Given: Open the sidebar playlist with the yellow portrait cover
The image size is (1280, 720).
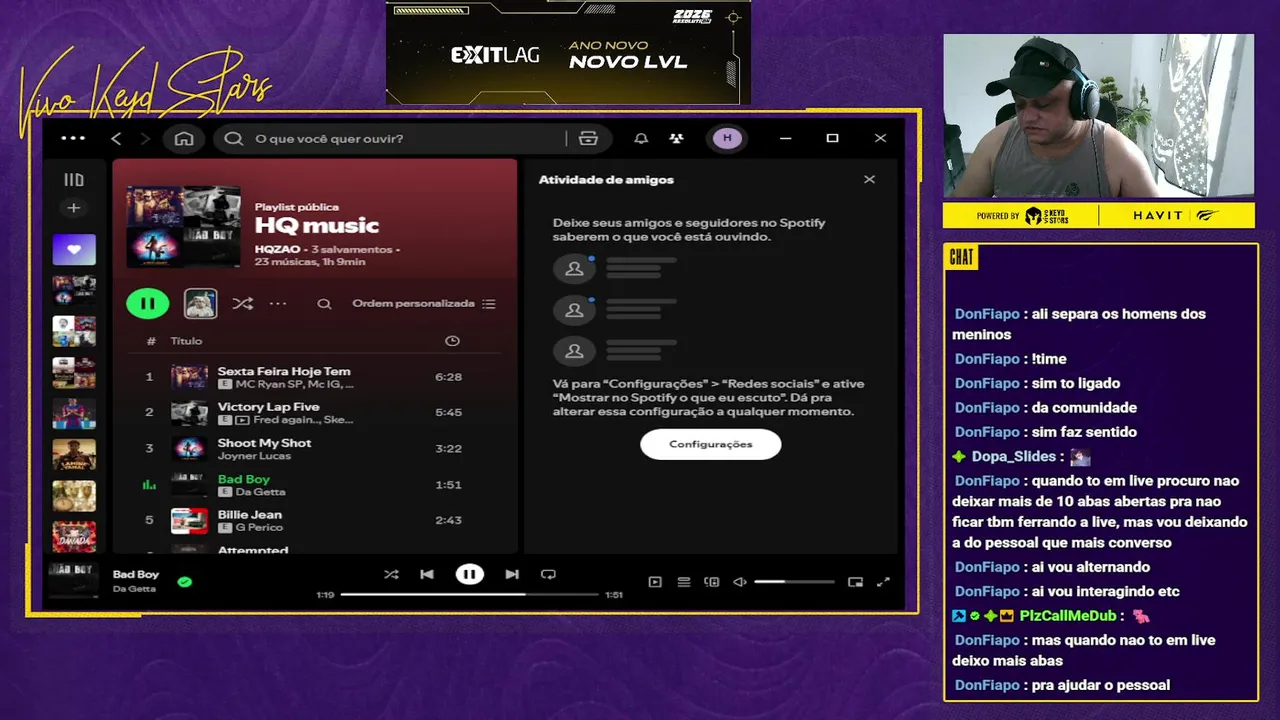Looking at the screenshot, I should [x=74, y=455].
